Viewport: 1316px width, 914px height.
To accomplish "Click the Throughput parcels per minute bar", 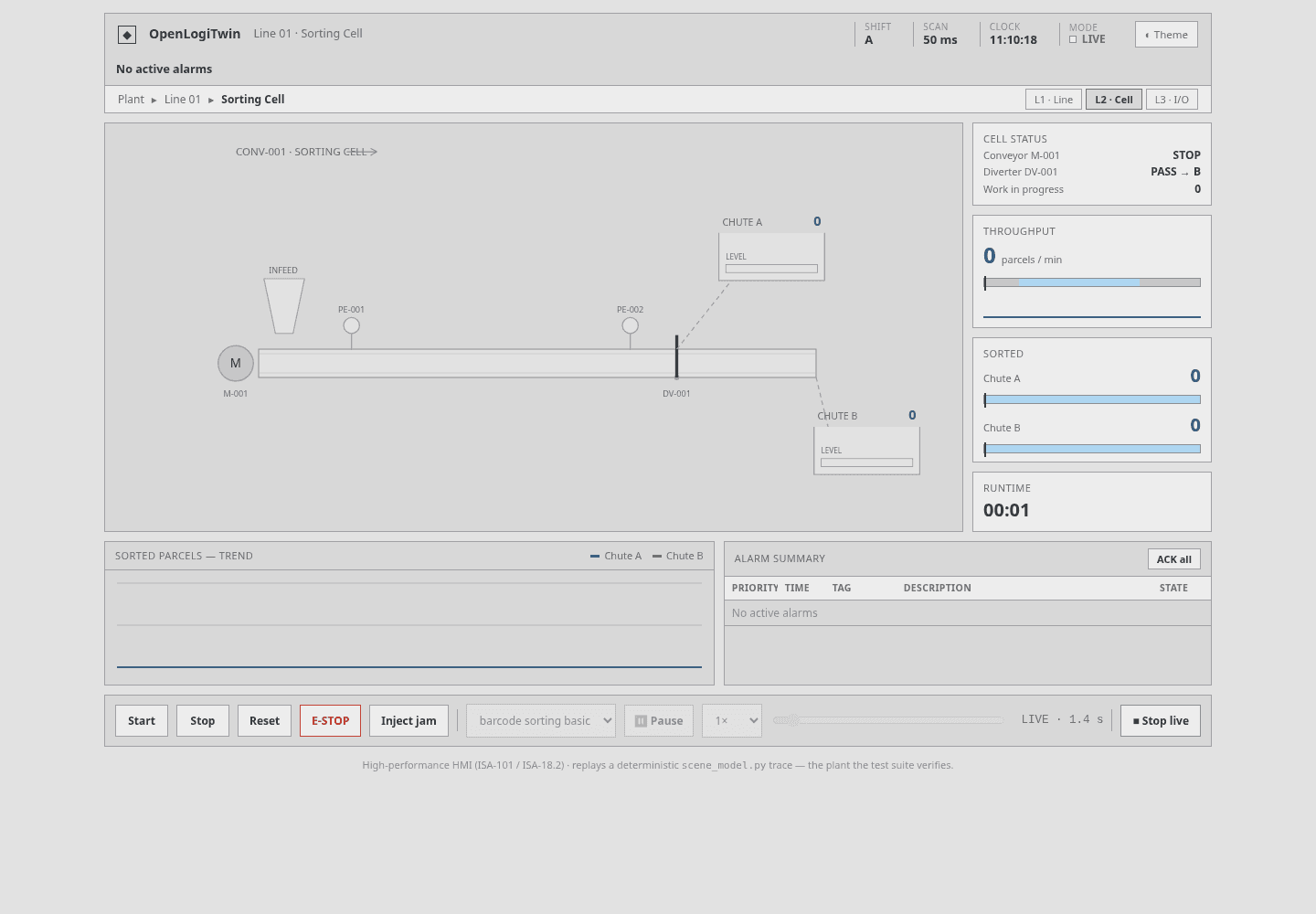I will (1092, 282).
